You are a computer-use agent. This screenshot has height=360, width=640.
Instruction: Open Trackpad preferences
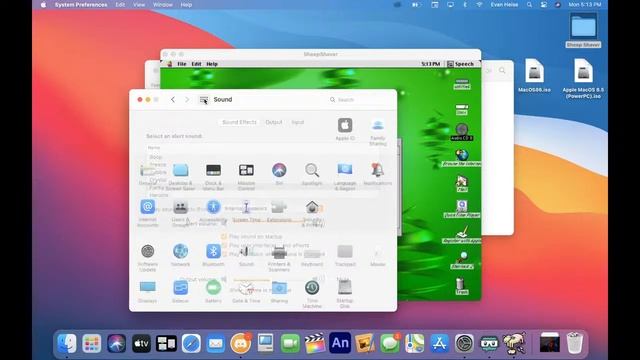pos(345,255)
